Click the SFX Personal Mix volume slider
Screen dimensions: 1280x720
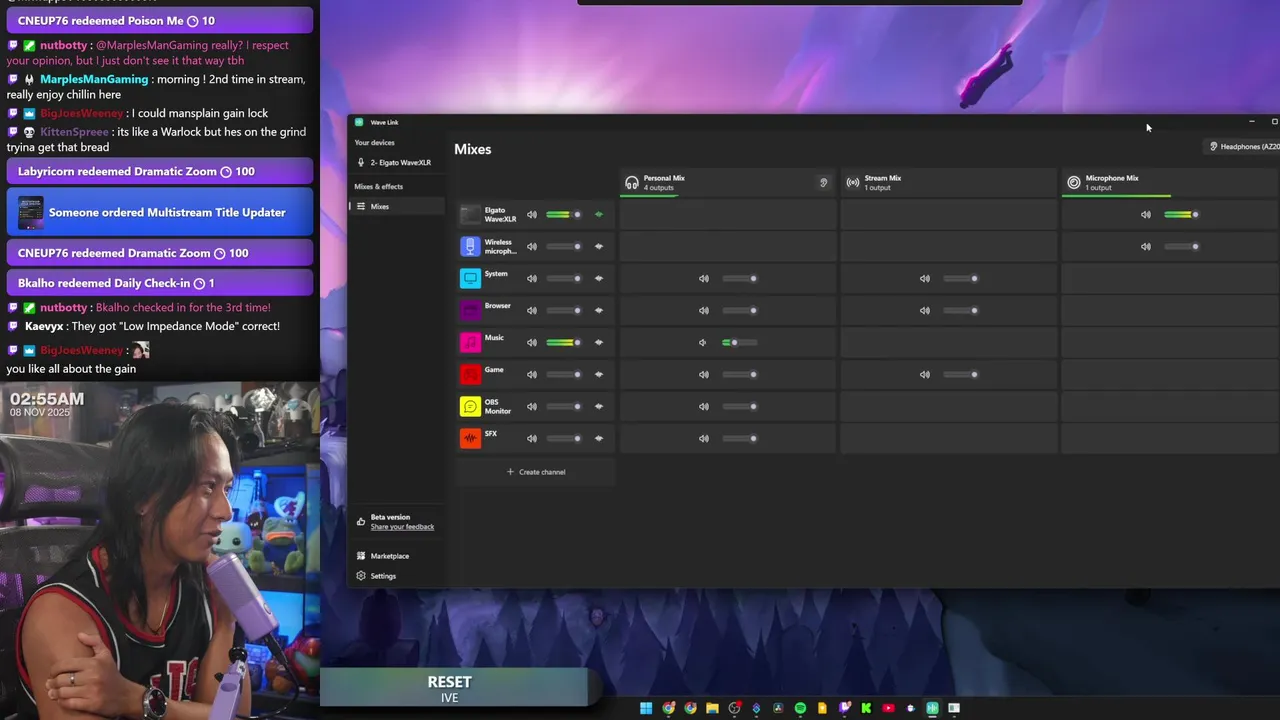740,438
